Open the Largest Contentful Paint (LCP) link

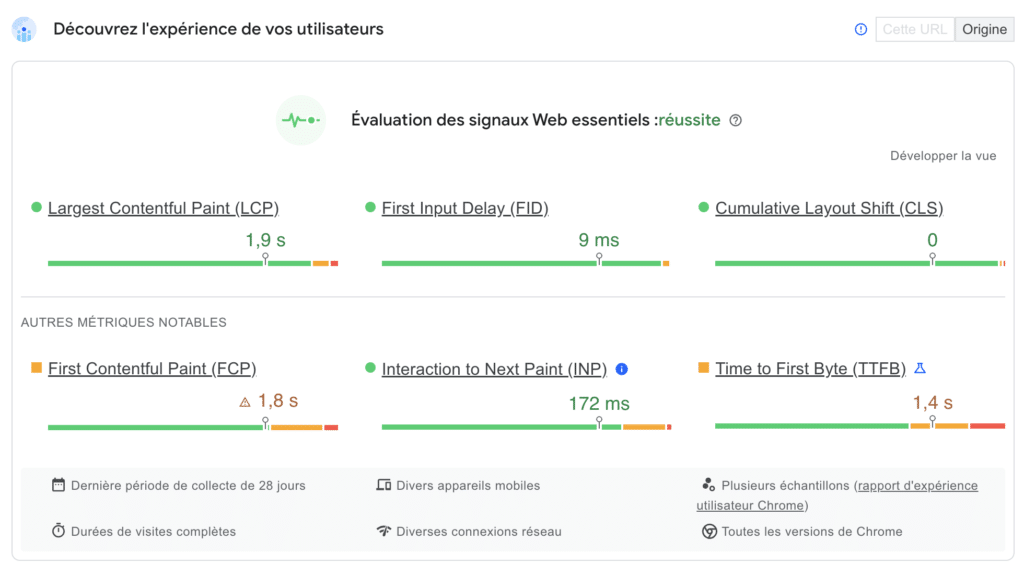[163, 208]
